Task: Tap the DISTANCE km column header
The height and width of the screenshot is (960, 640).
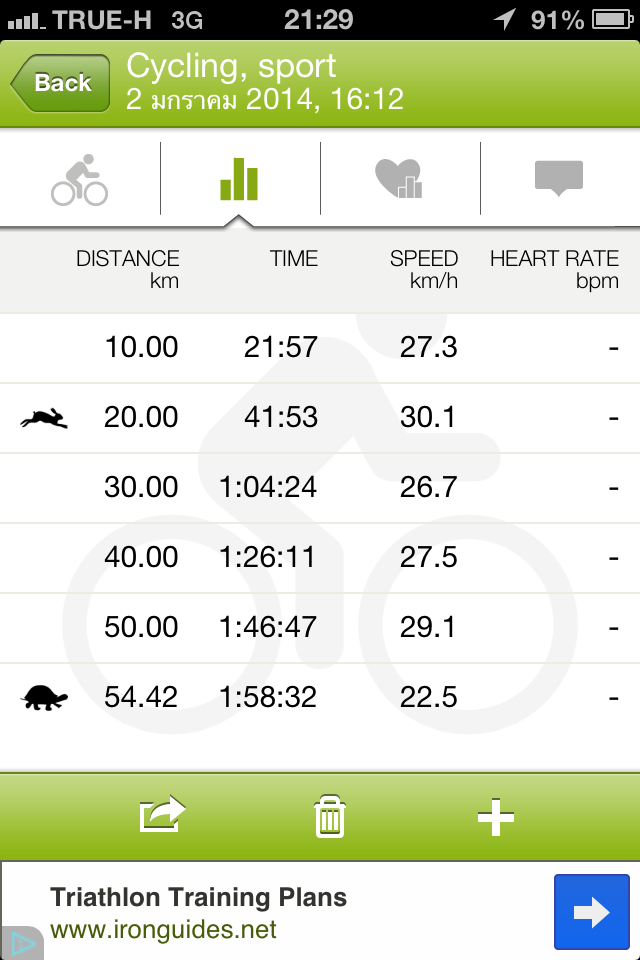Action: coord(127,269)
